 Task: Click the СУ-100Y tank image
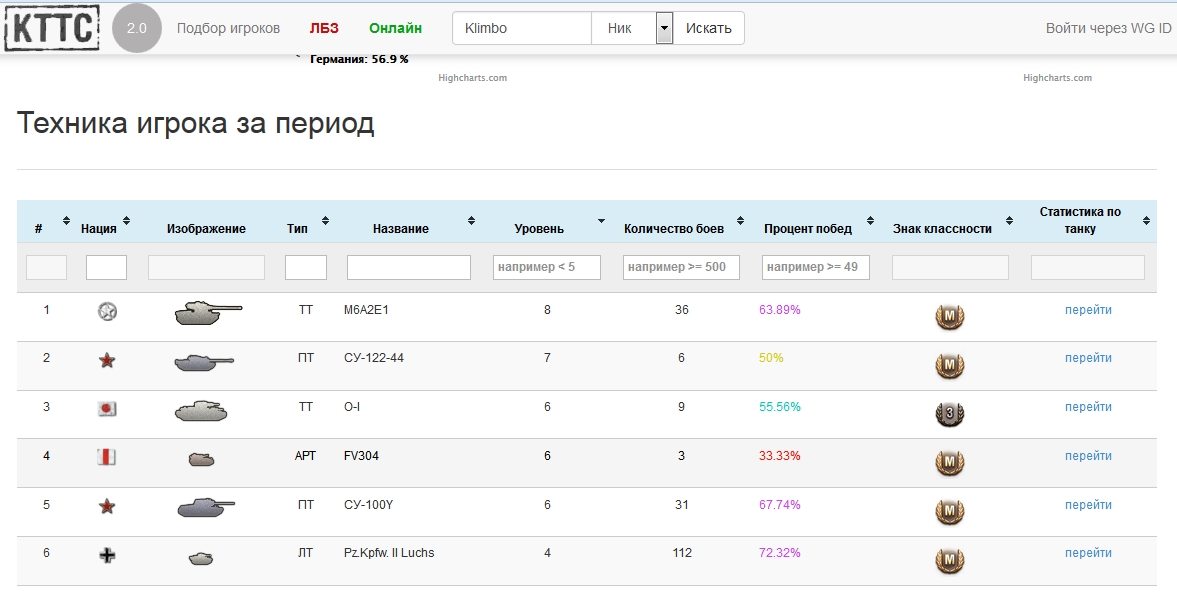pos(207,507)
